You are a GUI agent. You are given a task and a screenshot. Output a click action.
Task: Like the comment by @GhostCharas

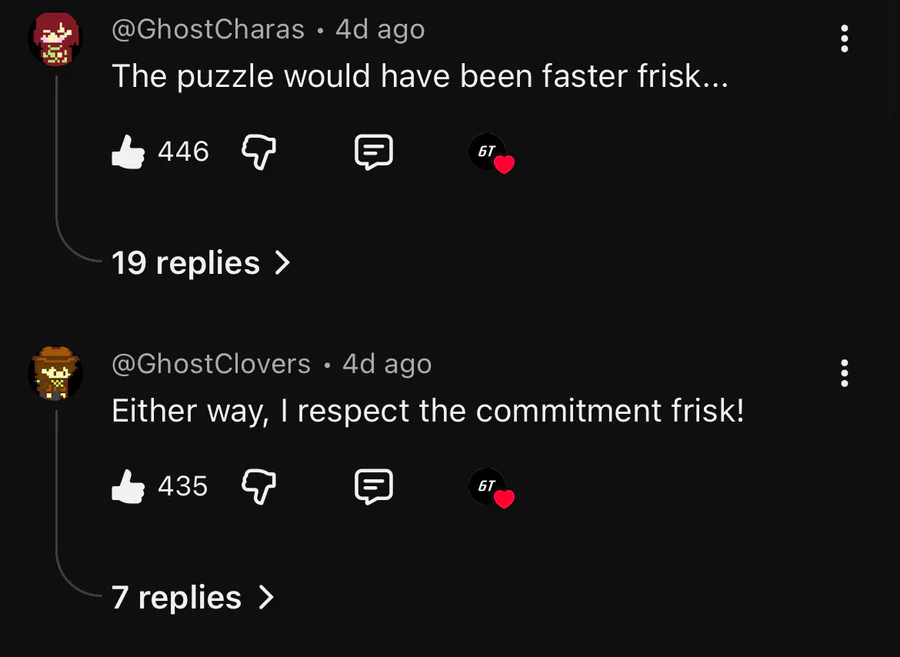tap(128, 153)
